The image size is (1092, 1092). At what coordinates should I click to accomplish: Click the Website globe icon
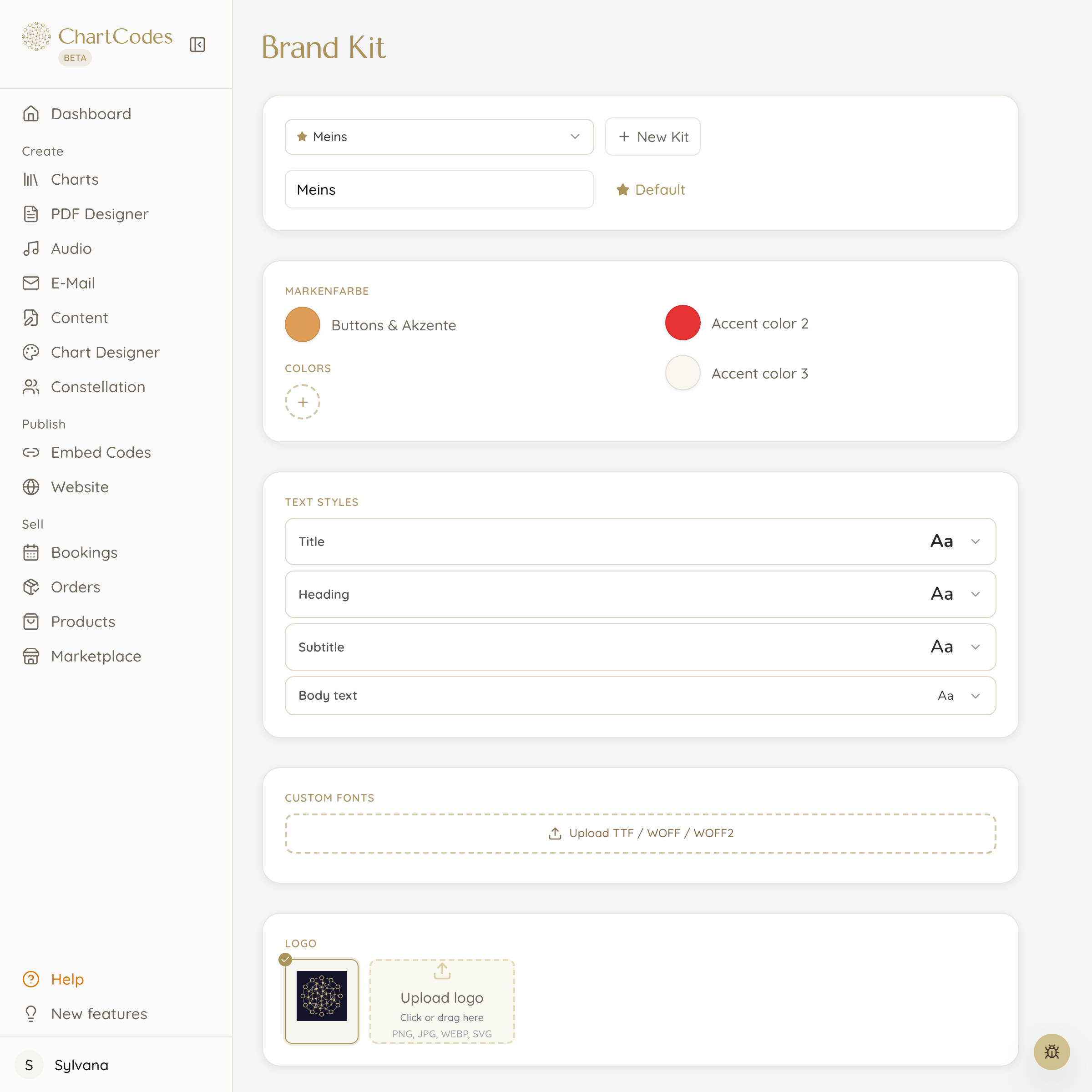tap(31, 487)
